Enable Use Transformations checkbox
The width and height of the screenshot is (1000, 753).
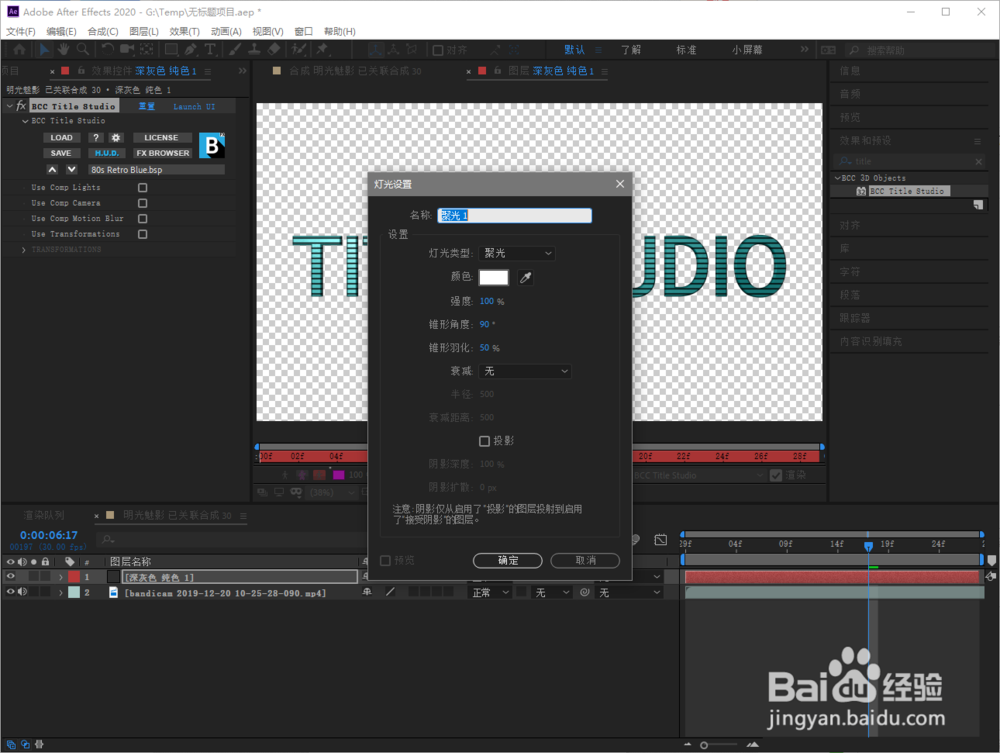point(143,234)
